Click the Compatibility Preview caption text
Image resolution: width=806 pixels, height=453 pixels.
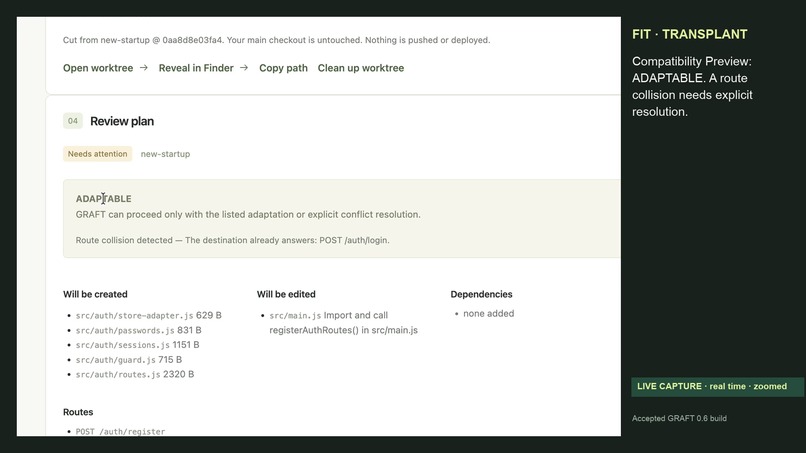692,86
